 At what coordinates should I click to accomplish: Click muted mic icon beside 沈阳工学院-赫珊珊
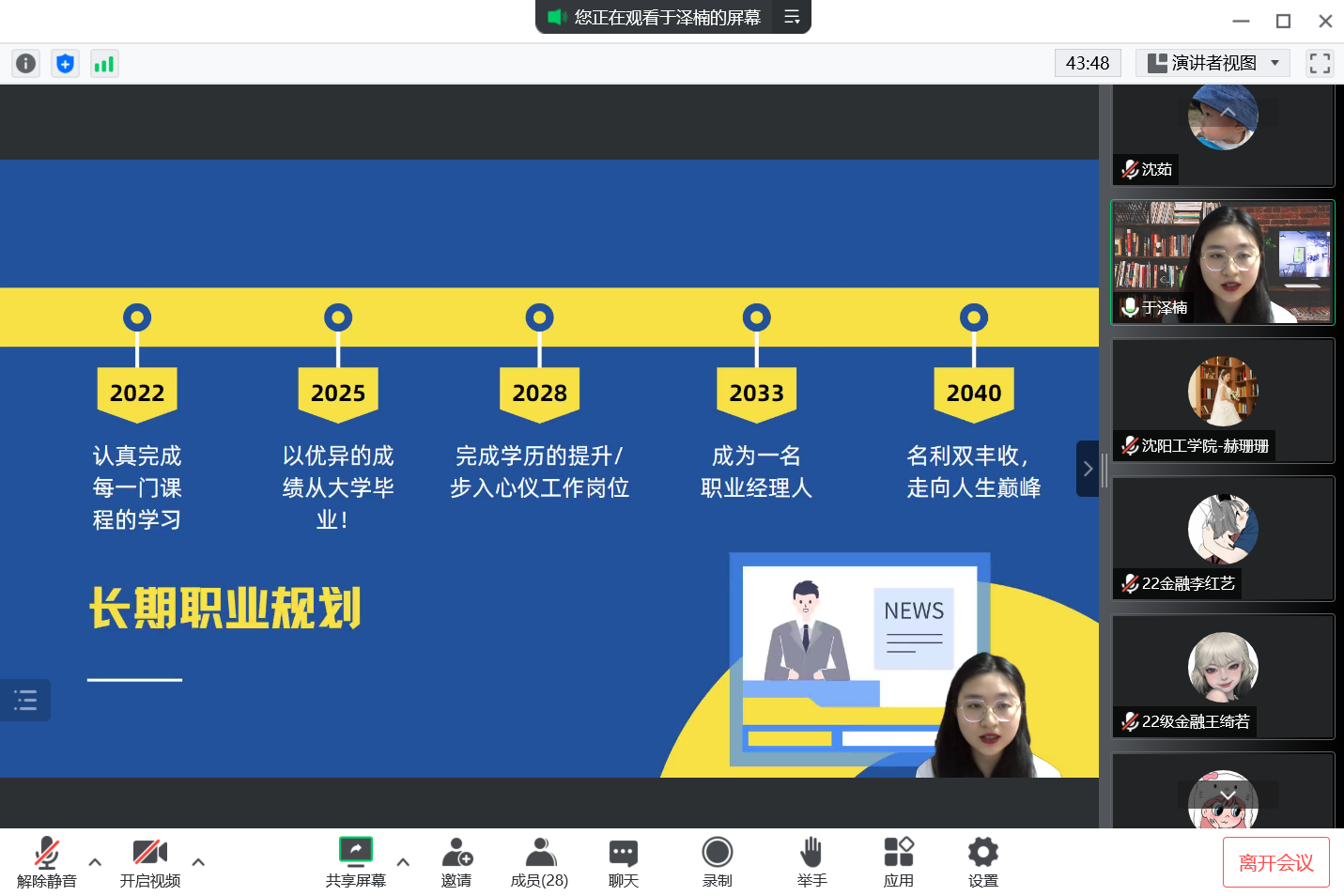[1130, 445]
